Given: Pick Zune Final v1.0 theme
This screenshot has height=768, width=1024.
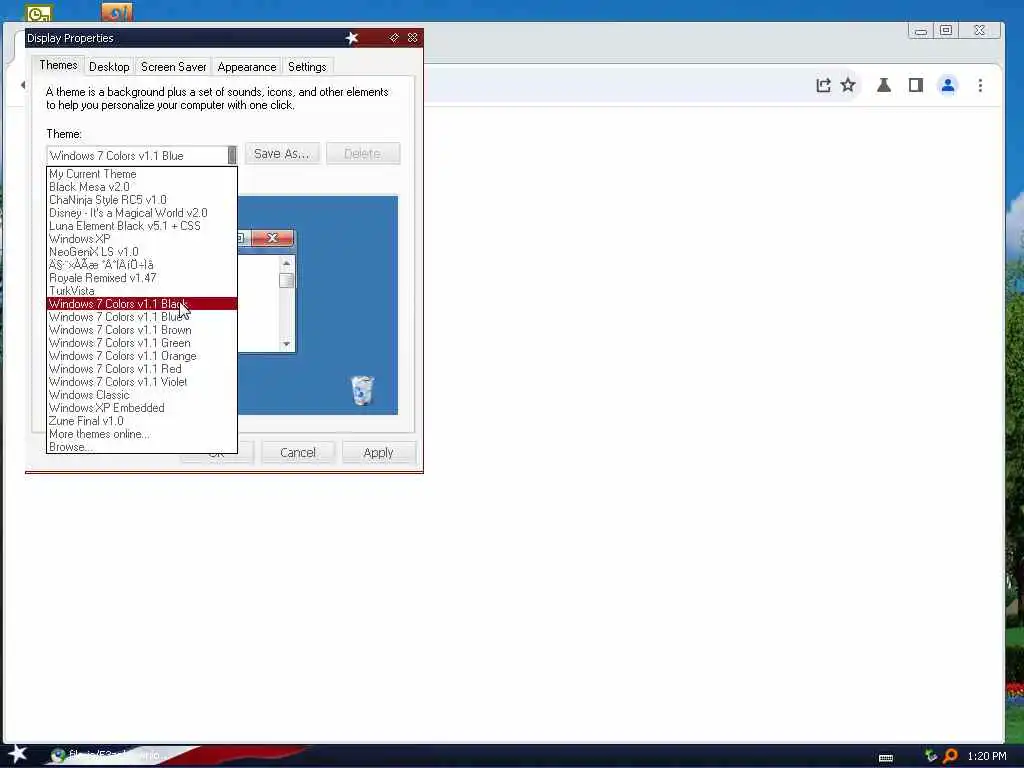Looking at the screenshot, I should point(142,421).
